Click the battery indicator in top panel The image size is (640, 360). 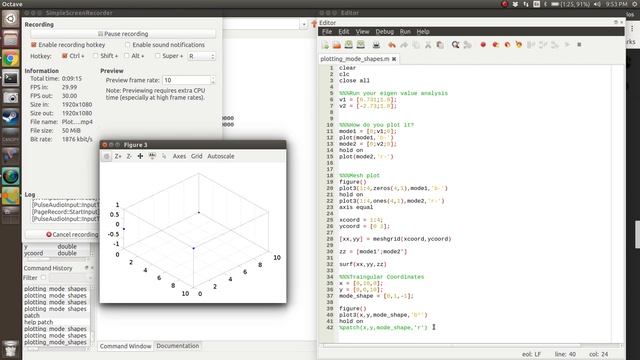[x=570, y=4]
